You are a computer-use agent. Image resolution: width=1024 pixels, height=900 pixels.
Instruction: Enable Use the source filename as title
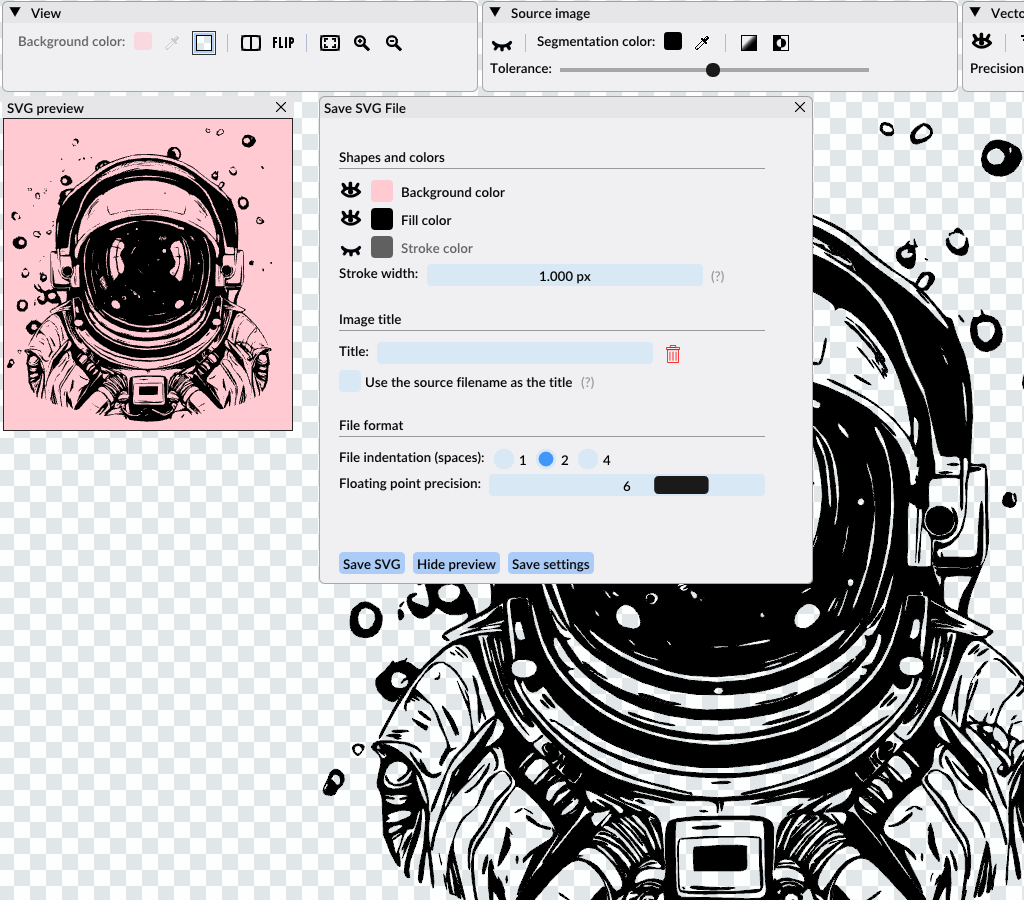350,381
